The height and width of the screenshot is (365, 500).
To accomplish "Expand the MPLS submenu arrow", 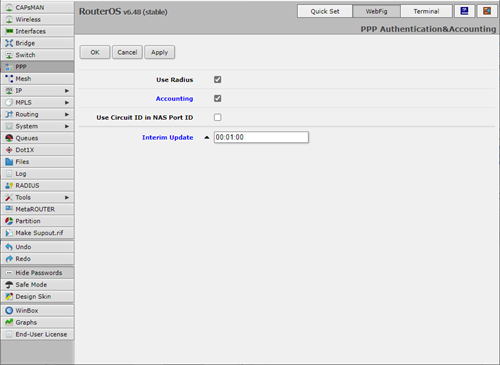I will (x=67, y=103).
